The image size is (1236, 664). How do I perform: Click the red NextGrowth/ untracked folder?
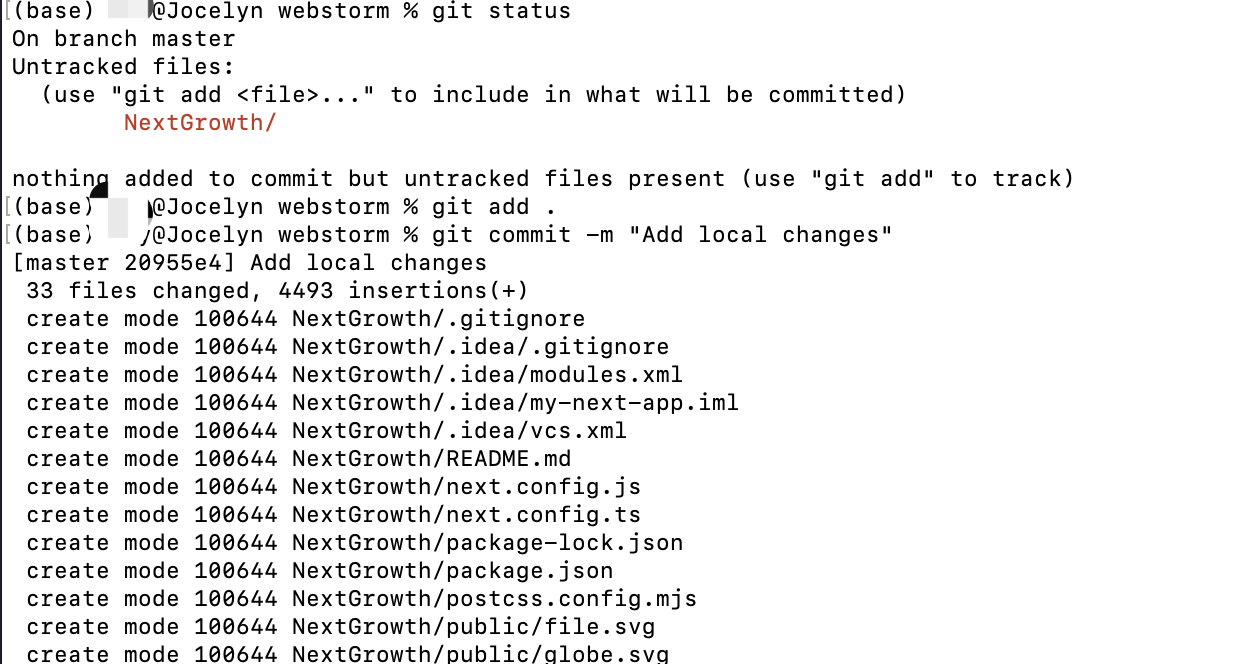tap(200, 123)
